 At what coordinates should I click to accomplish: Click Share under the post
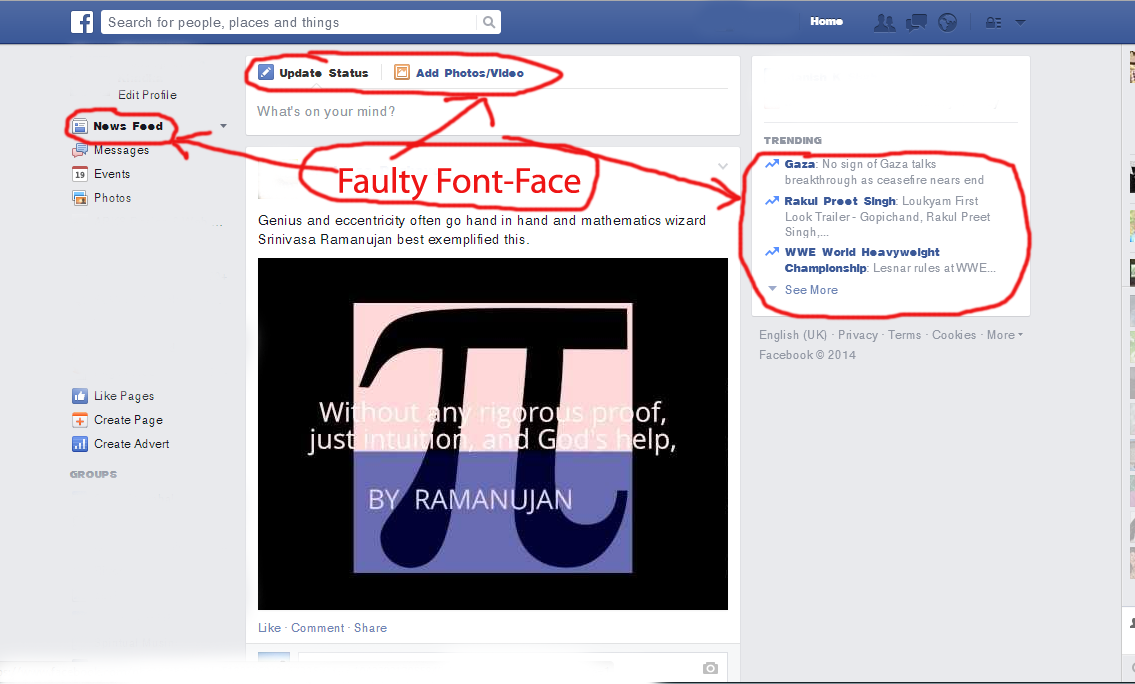pos(370,628)
